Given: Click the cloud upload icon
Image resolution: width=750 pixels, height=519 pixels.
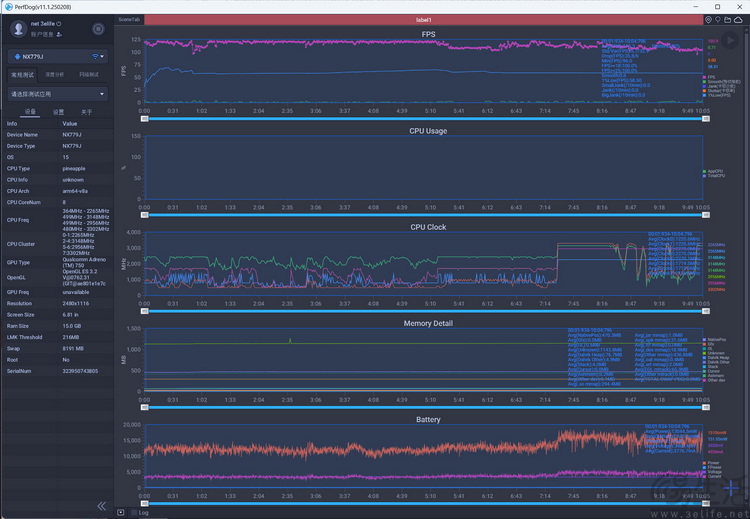Looking at the screenshot, I should click(x=738, y=20).
